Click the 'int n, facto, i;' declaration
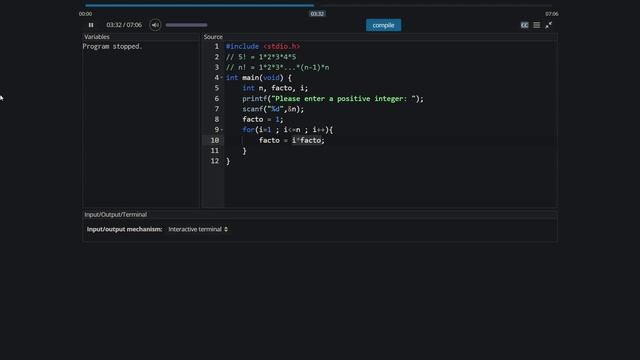Viewport: 640px width, 360px height. coord(275,88)
